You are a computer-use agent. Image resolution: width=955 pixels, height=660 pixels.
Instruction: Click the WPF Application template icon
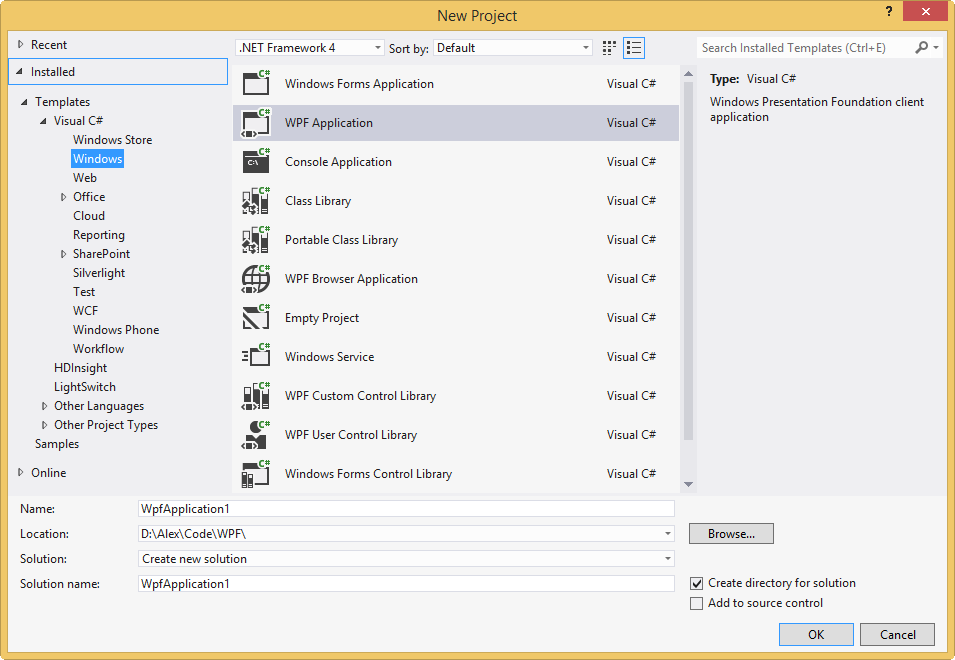pos(256,122)
